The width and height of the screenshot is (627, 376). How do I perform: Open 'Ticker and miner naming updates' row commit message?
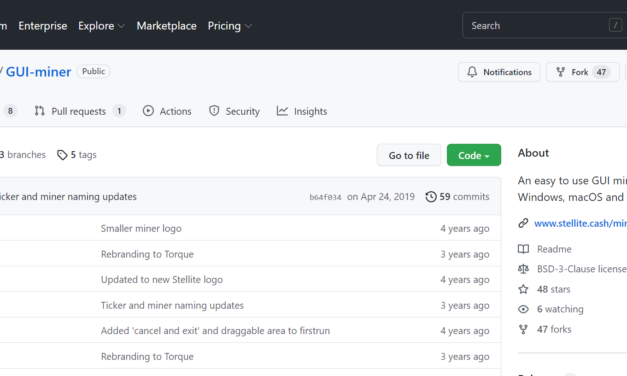coord(172,305)
